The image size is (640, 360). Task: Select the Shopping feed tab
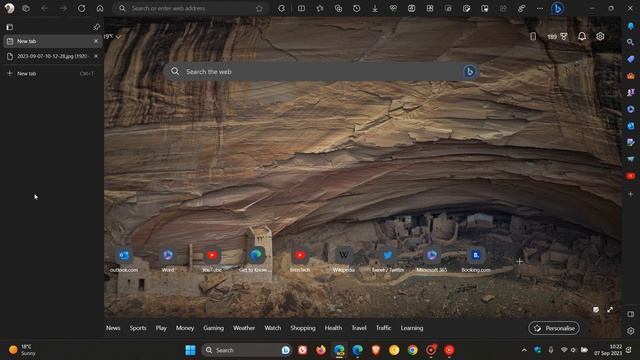[x=303, y=328]
